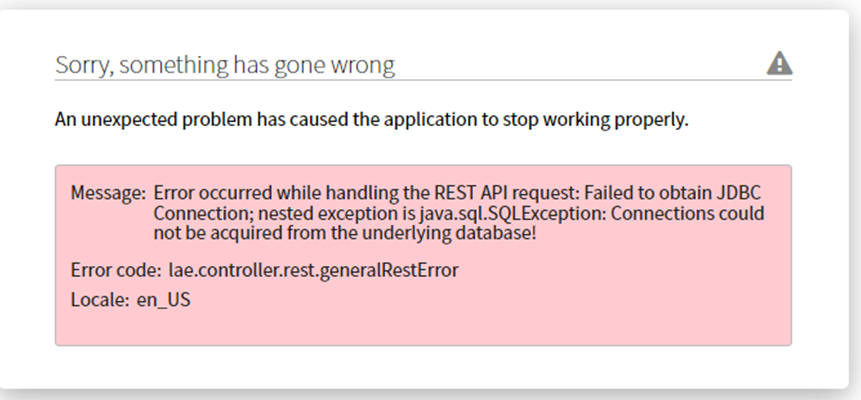
Task: Click the 'Failed to obtain JDBC' text
Action: [673, 193]
